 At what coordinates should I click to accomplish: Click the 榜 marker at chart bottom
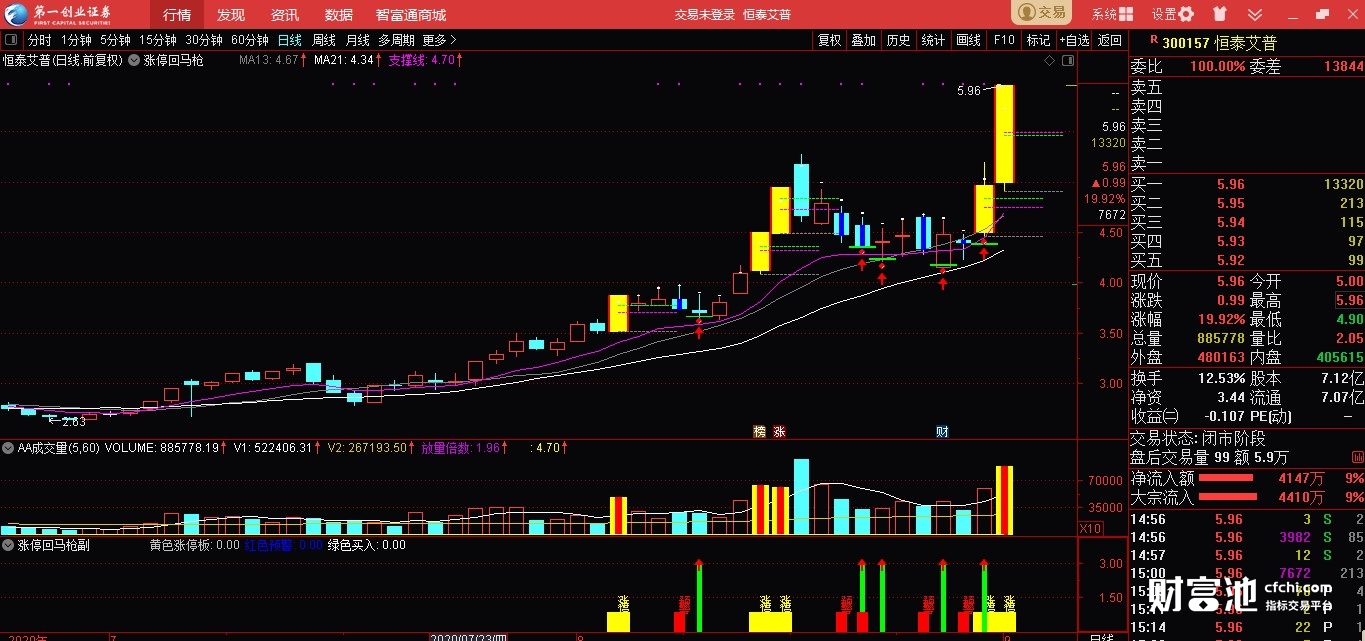tap(760, 432)
